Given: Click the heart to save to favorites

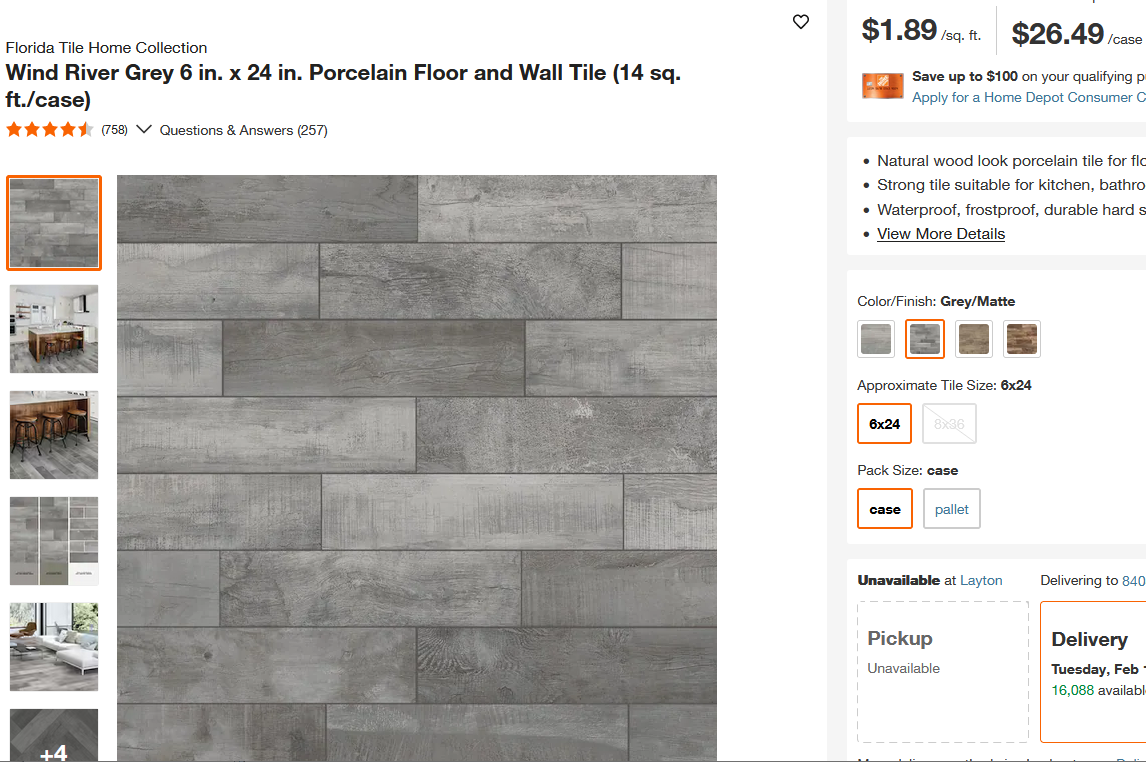Looking at the screenshot, I should click(x=800, y=21).
